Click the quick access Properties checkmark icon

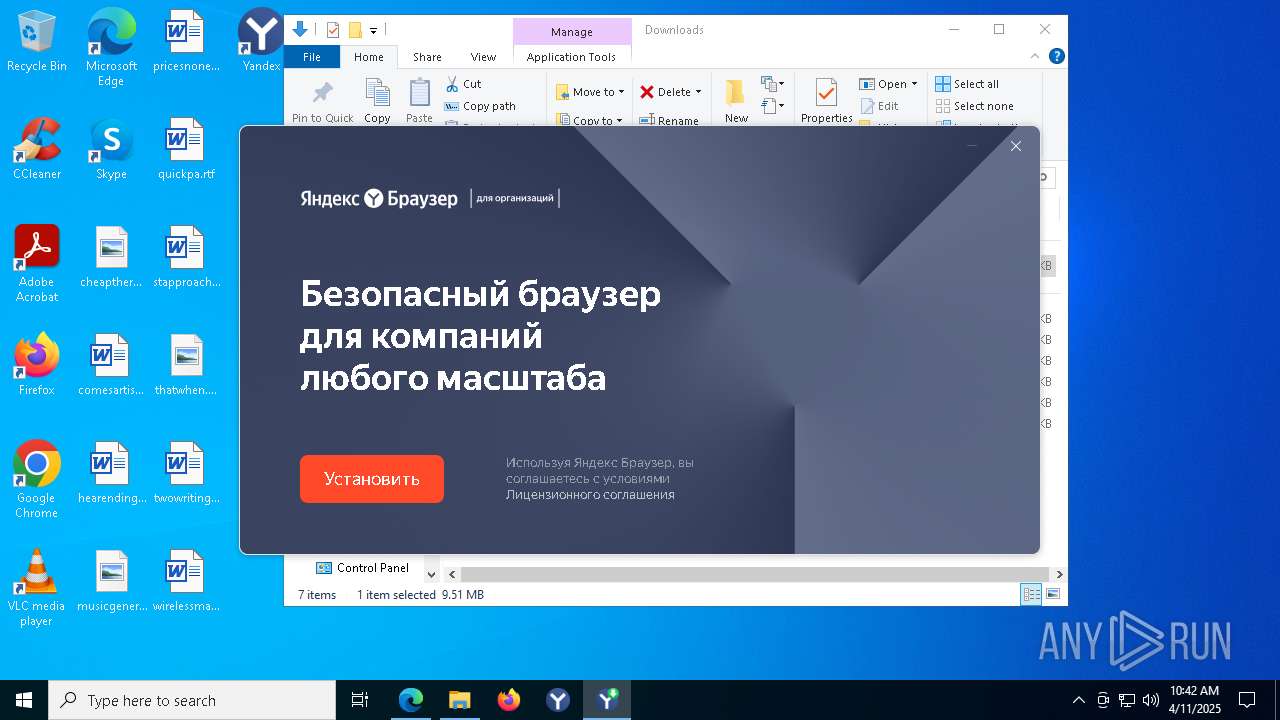[x=333, y=30]
